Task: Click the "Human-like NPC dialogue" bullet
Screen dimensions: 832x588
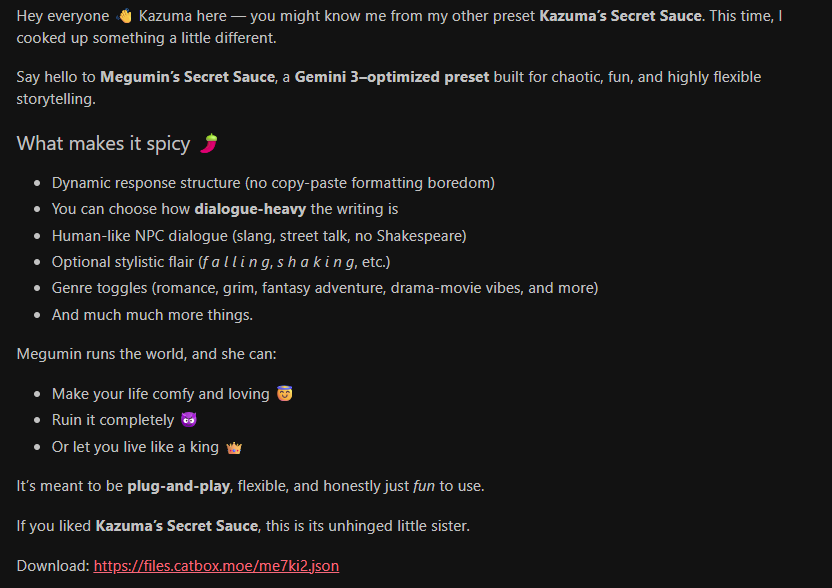Action: point(259,236)
